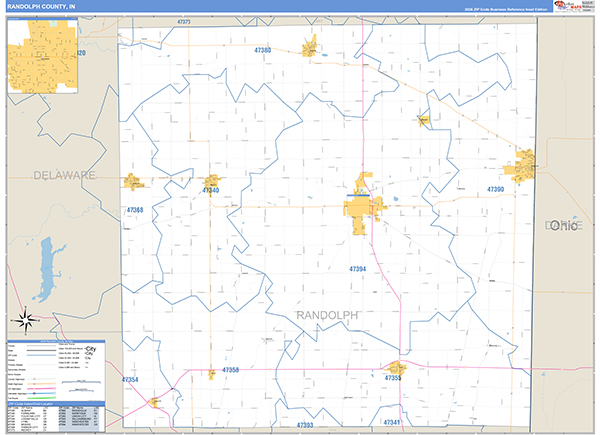The width and height of the screenshot is (600, 435).
Task: Click the ZIP code 47390 label
Action: (x=495, y=189)
